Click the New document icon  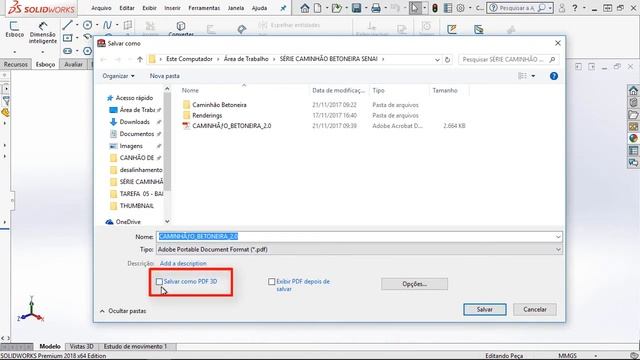(x=318, y=8)
